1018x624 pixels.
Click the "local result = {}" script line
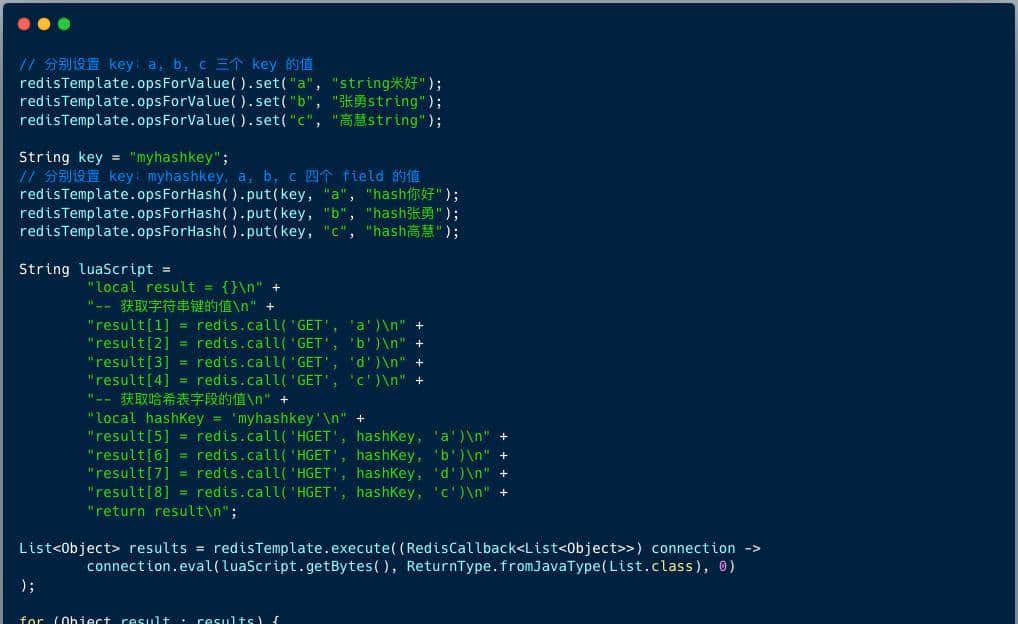point(175,287)
